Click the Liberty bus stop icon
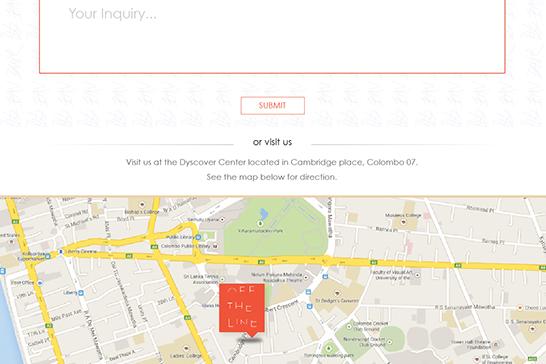Screen dimensions: 546x364 [x=81, y=293]
